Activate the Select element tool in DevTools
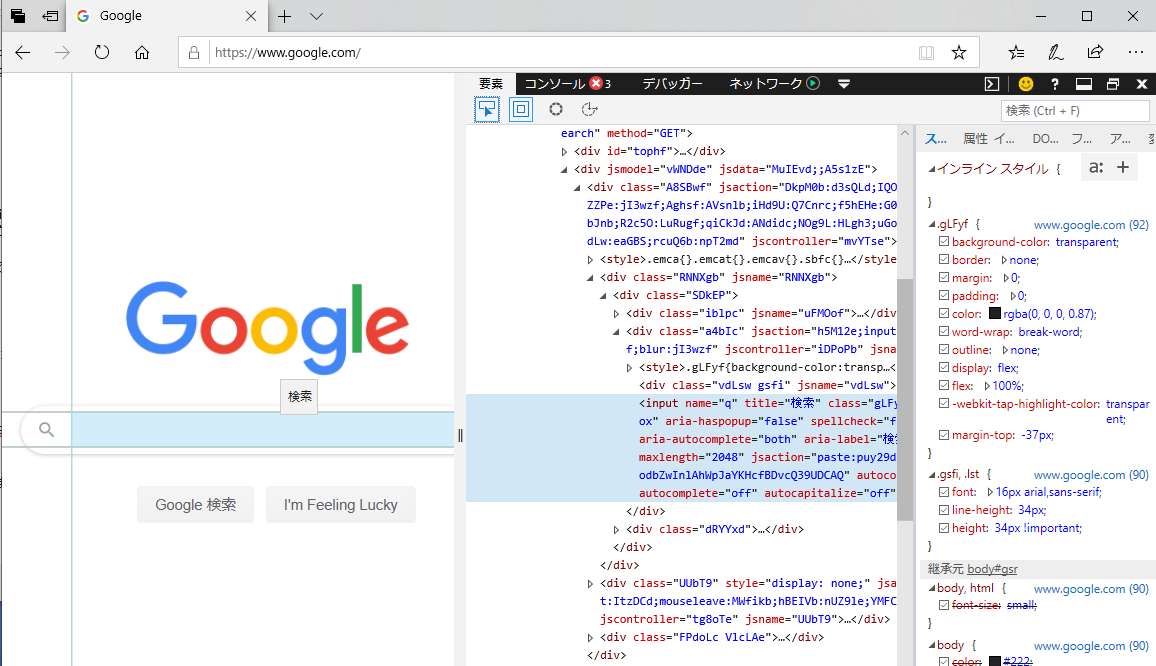 point(487,109)
